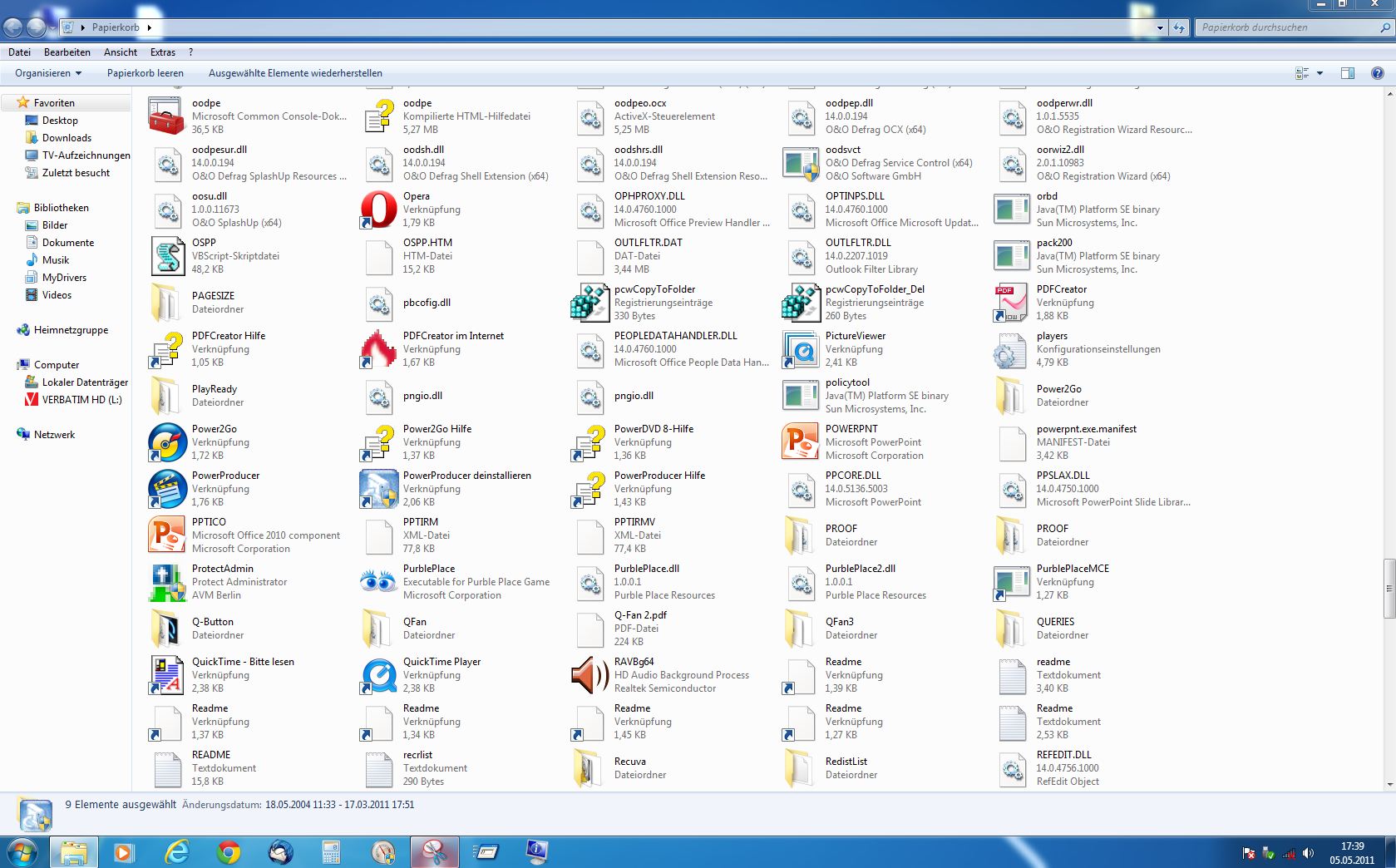Open Google Chrome from the taskbar
The height and width of the screenshot is (868, 1396).
point(229,852)
